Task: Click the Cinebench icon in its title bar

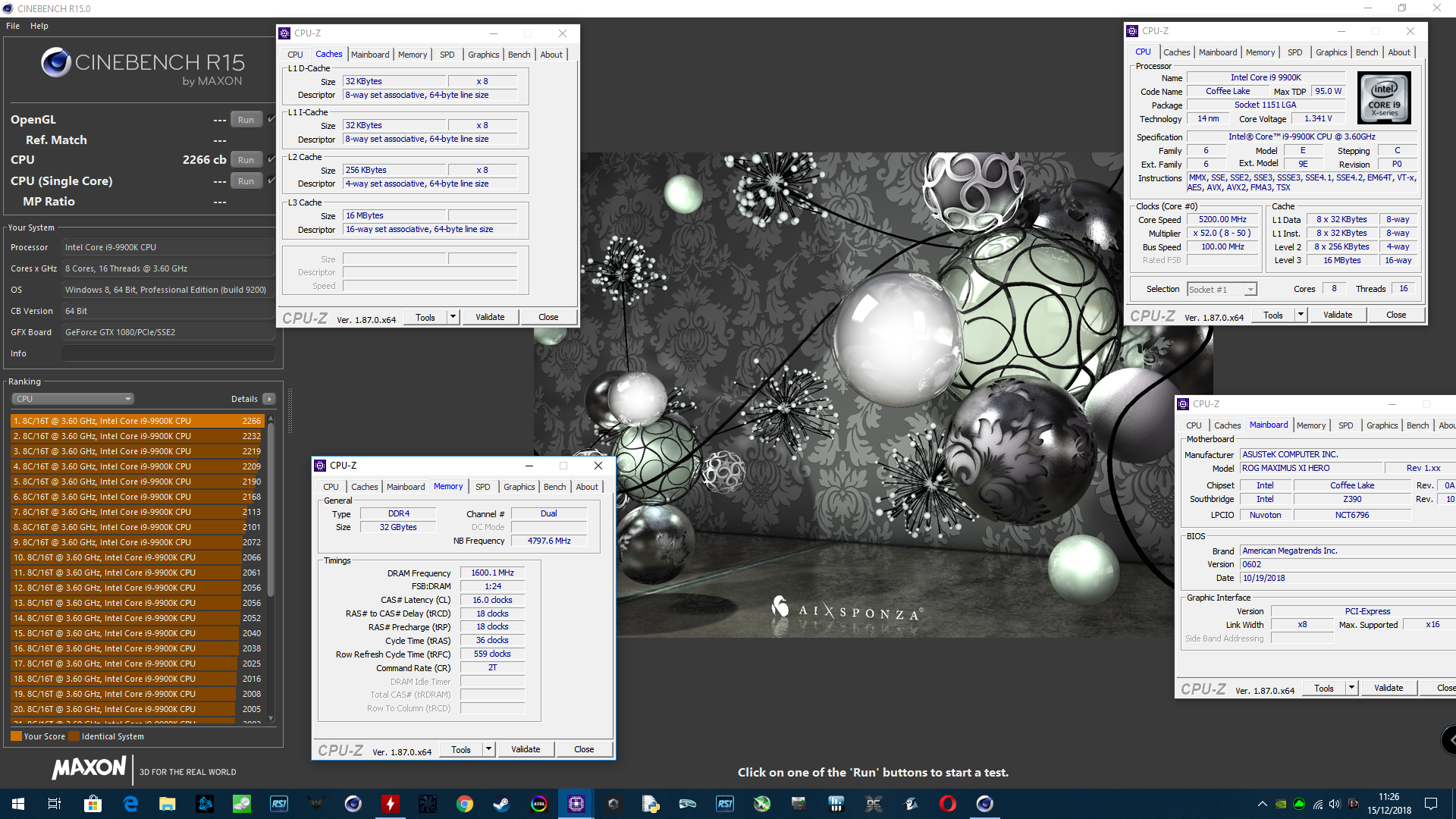Action: coord(8,8)
